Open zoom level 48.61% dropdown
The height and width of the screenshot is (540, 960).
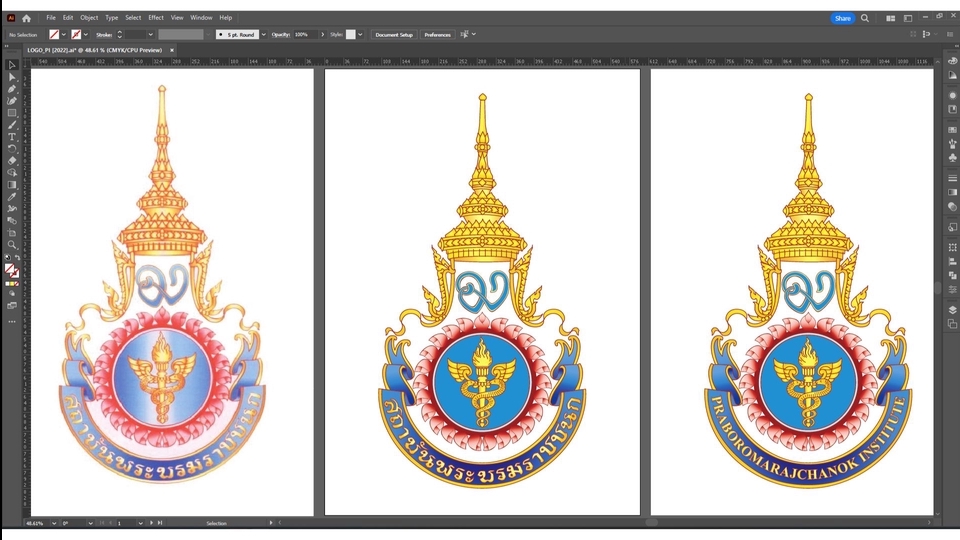coord(54,523)
